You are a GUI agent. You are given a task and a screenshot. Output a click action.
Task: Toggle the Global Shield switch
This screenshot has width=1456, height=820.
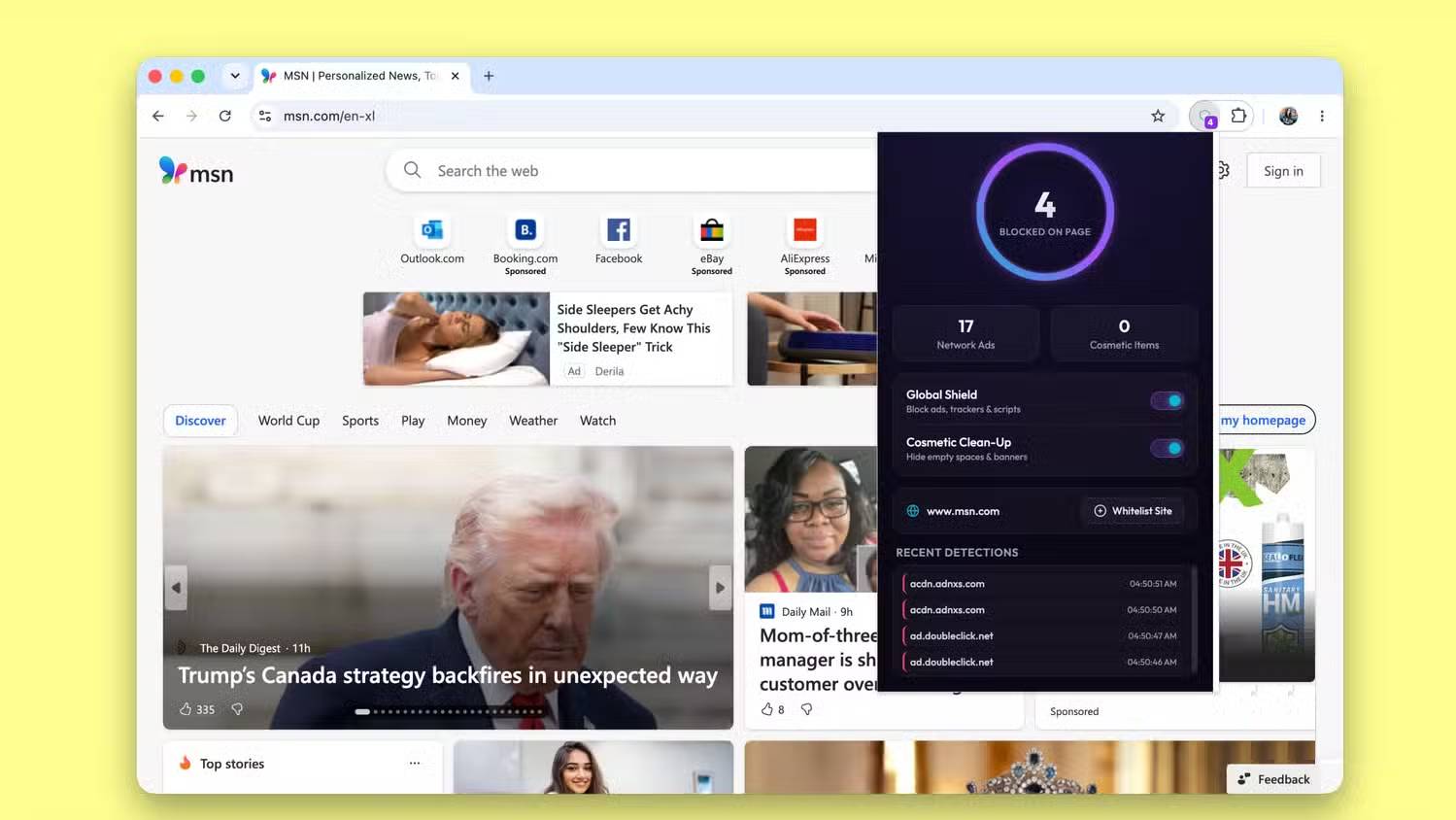click(x=1167, y=400)
